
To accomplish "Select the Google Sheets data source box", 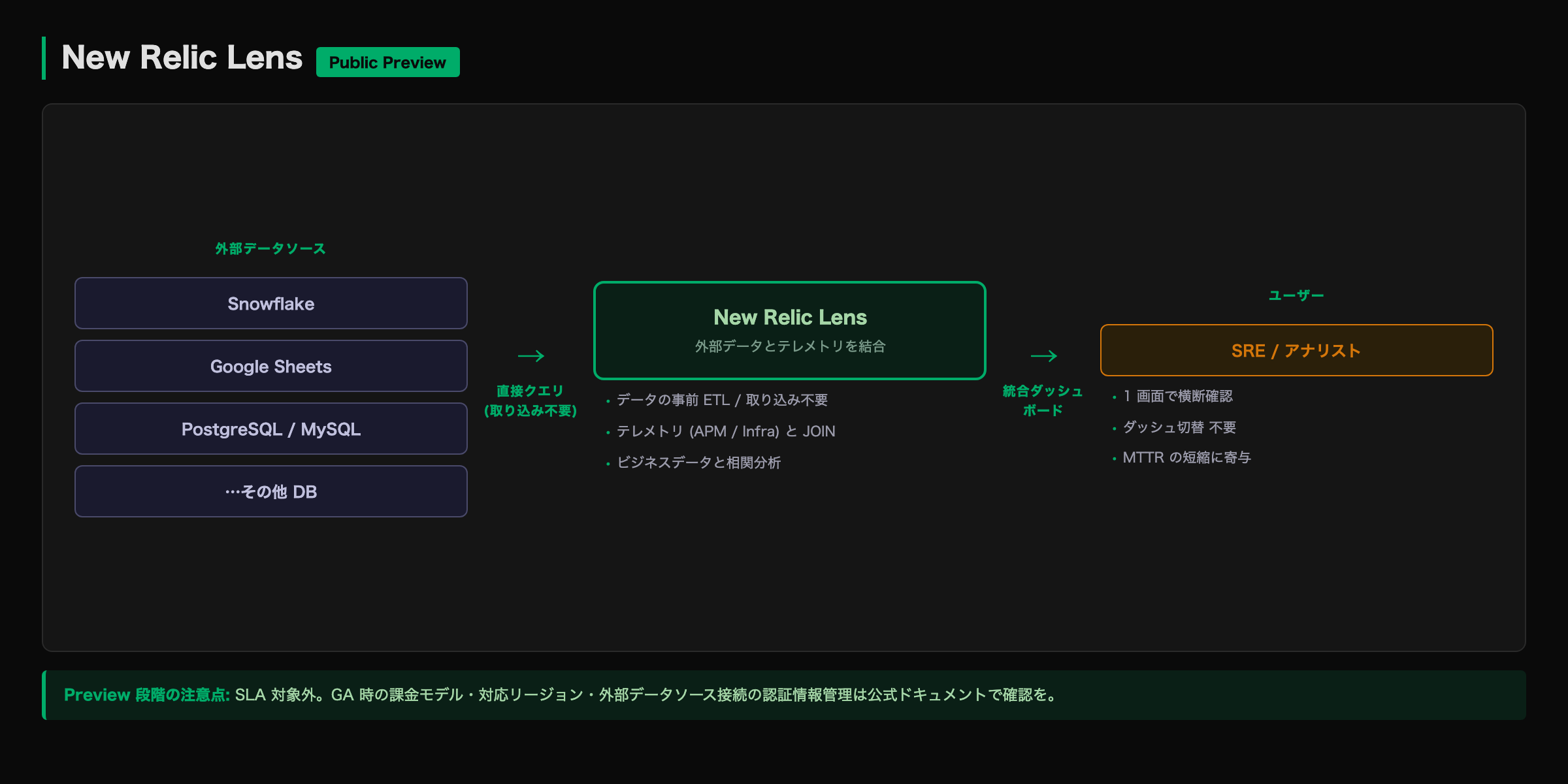I will click(271, 366).
